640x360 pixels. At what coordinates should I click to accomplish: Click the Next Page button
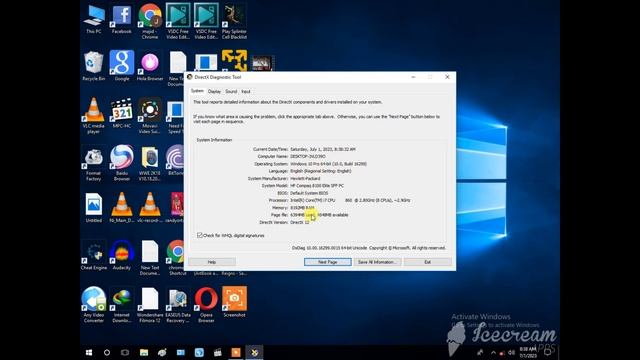[327, 262]
